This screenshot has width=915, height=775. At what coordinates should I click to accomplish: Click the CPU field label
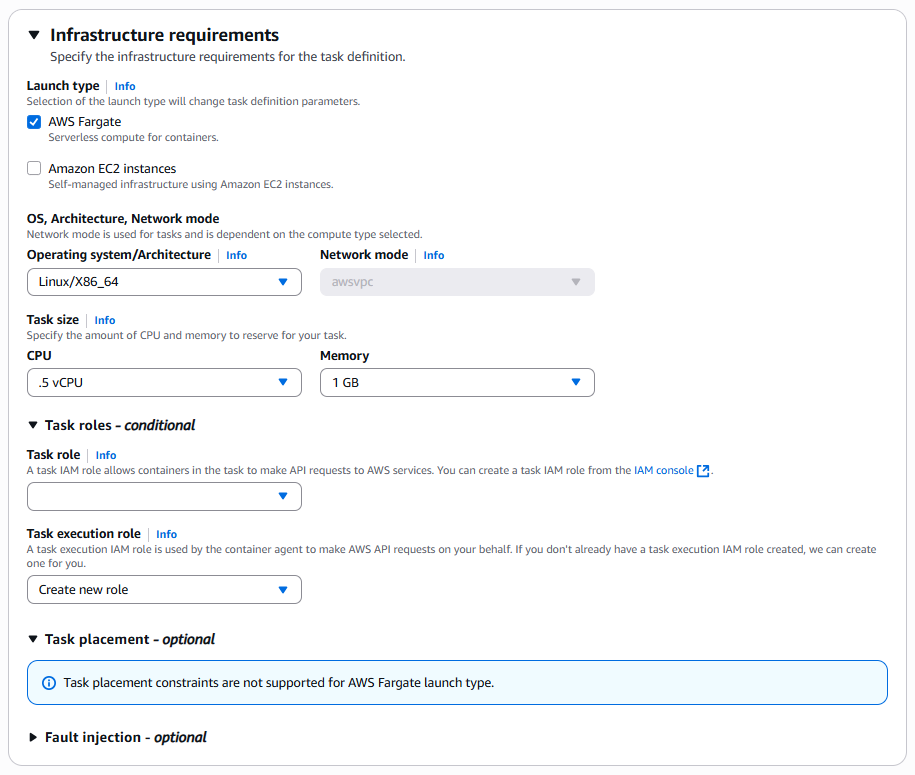[x=39, y=356]
